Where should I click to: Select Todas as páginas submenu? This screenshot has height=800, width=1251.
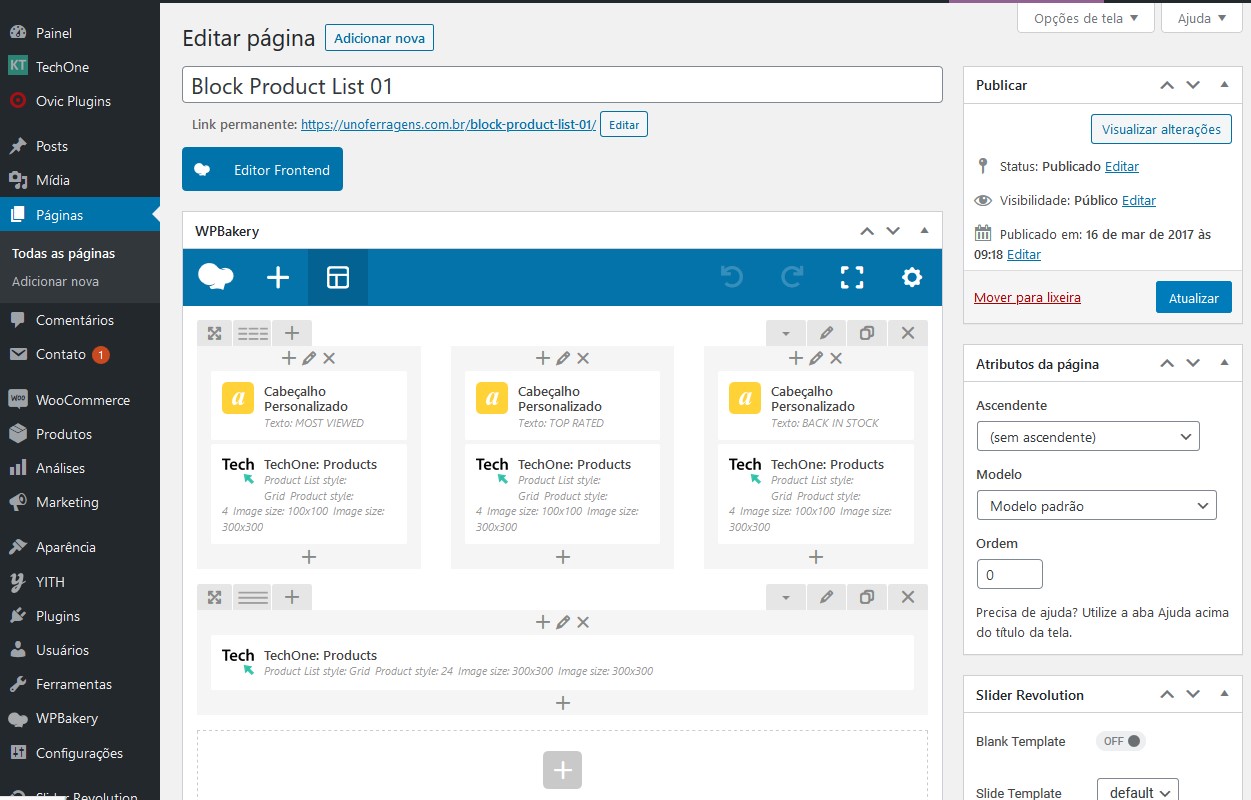(63, 253)
